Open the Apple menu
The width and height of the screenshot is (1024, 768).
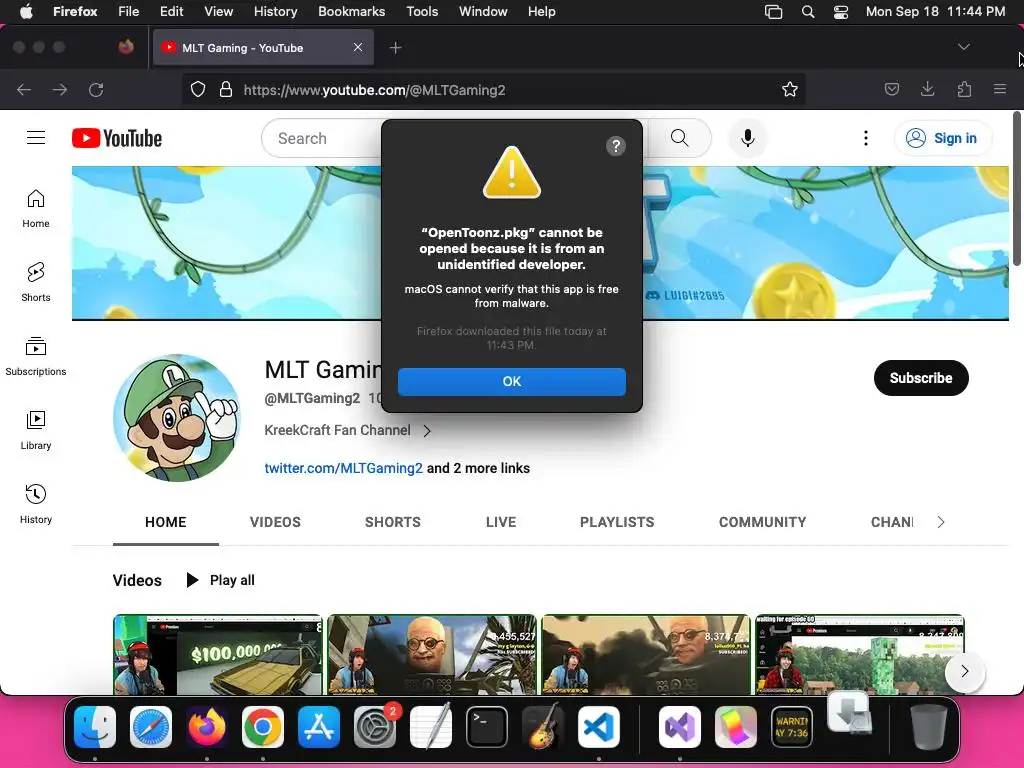coord(25,12)
